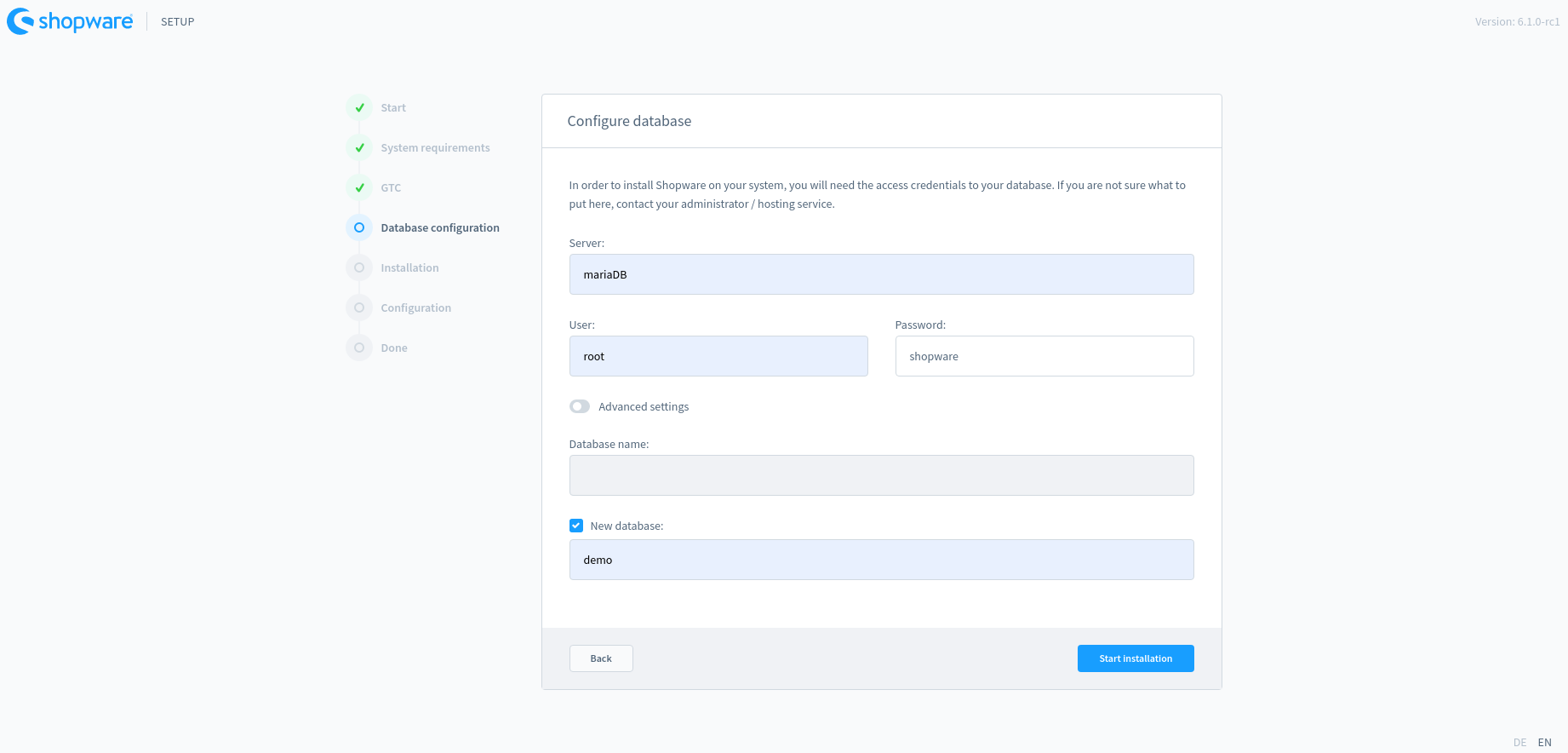The image size is (1568, 753).
Task: Select Database configuration step label
Action: pyautogui.click(x=440, y=227)
